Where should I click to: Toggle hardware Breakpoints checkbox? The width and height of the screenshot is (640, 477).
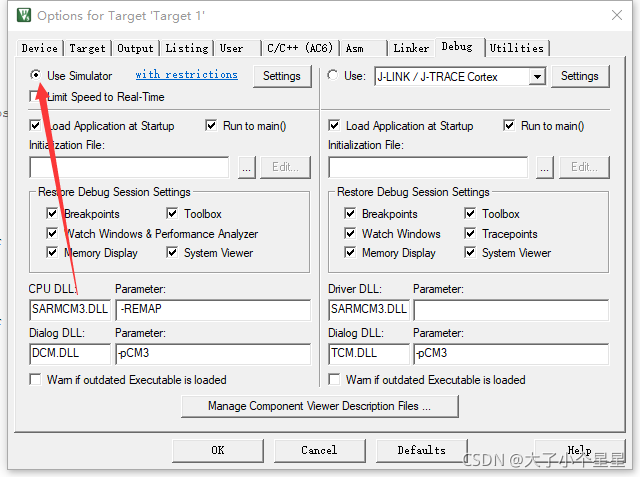(350, 213)
